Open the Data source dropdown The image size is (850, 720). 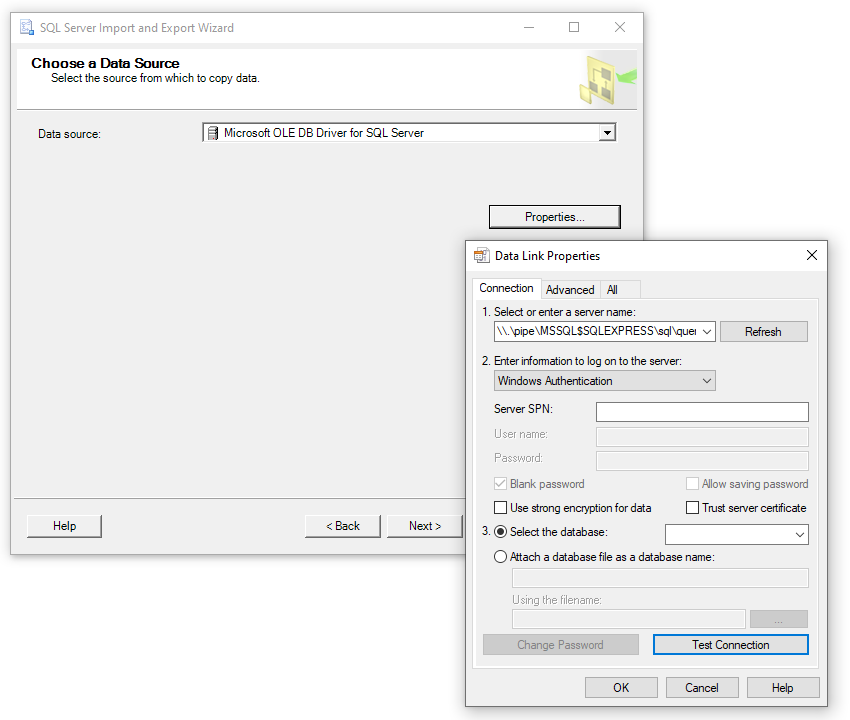[607, 133]
